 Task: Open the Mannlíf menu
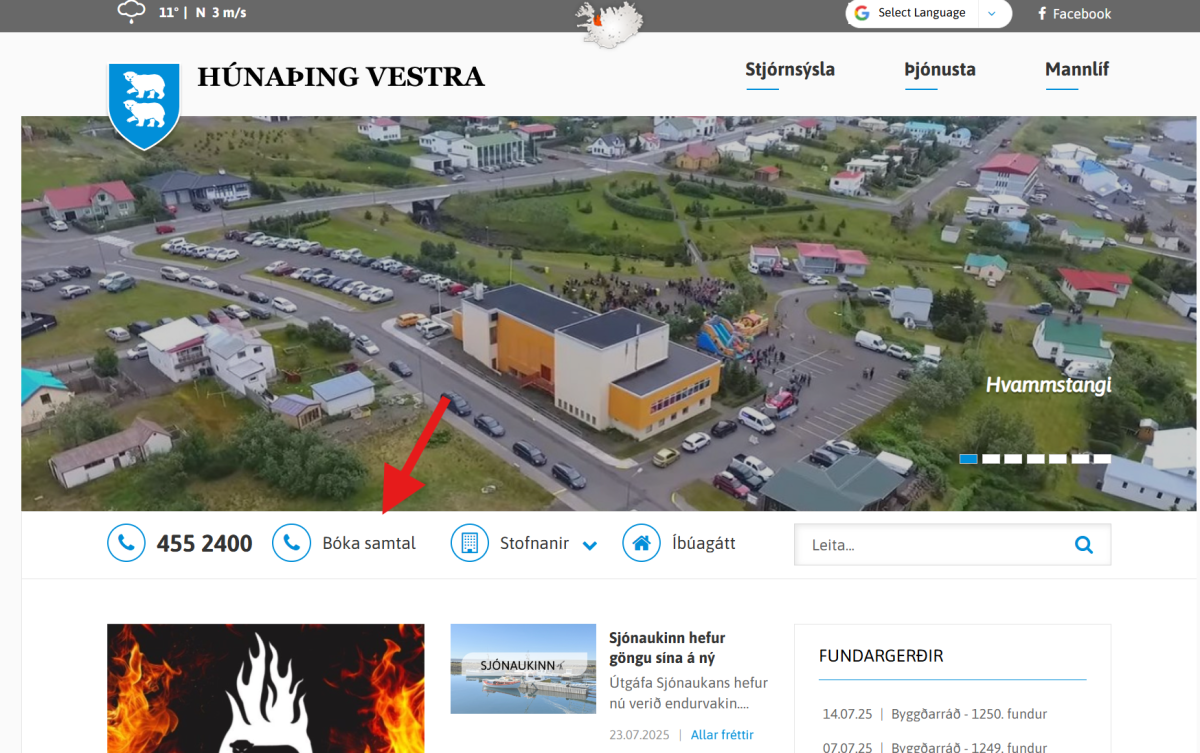[1076, 70]
